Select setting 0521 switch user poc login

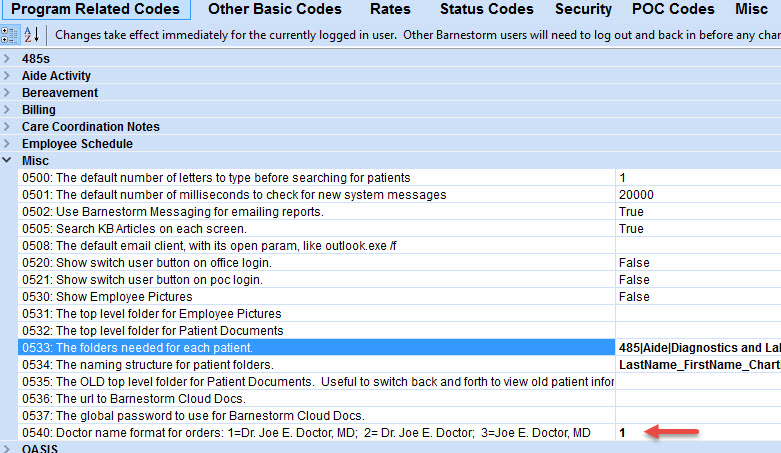[316, 279]
